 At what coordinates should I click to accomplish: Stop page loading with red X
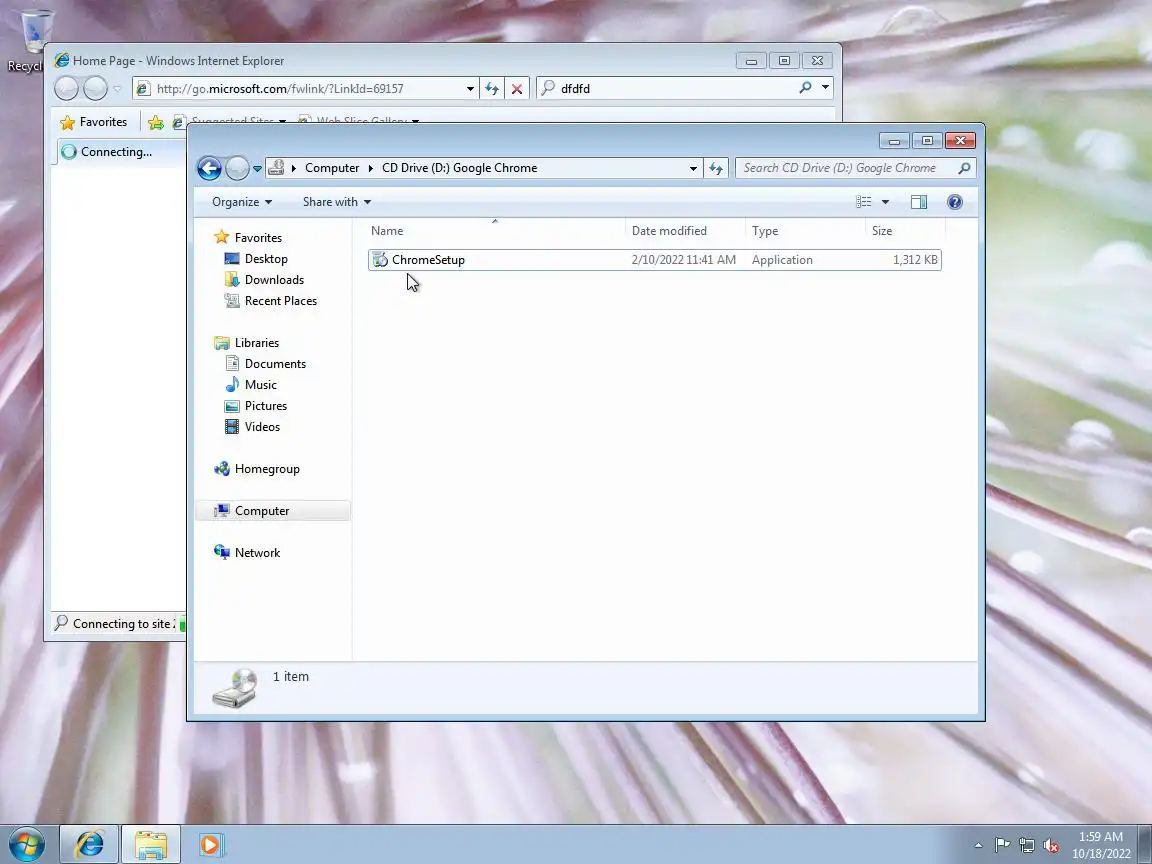[x=516, y=89]
